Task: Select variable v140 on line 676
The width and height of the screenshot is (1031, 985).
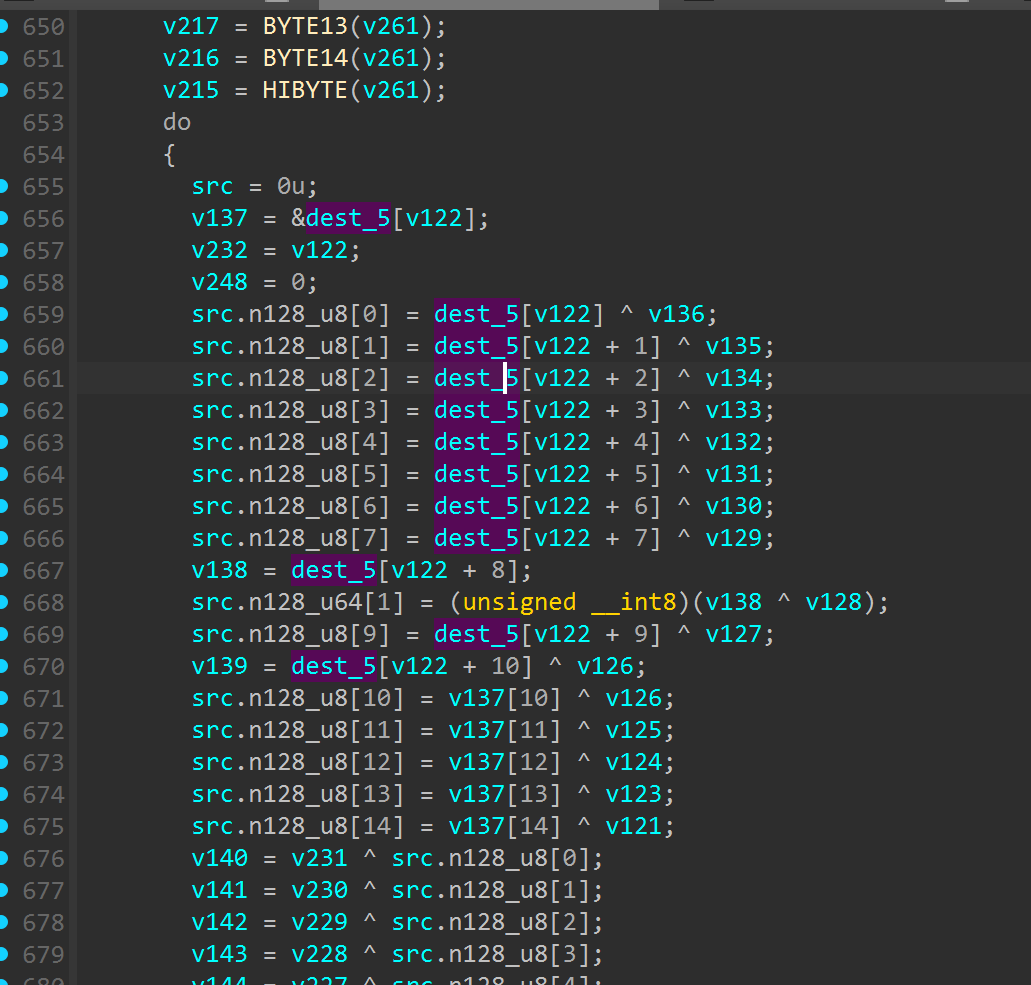Action: point(220,858)
